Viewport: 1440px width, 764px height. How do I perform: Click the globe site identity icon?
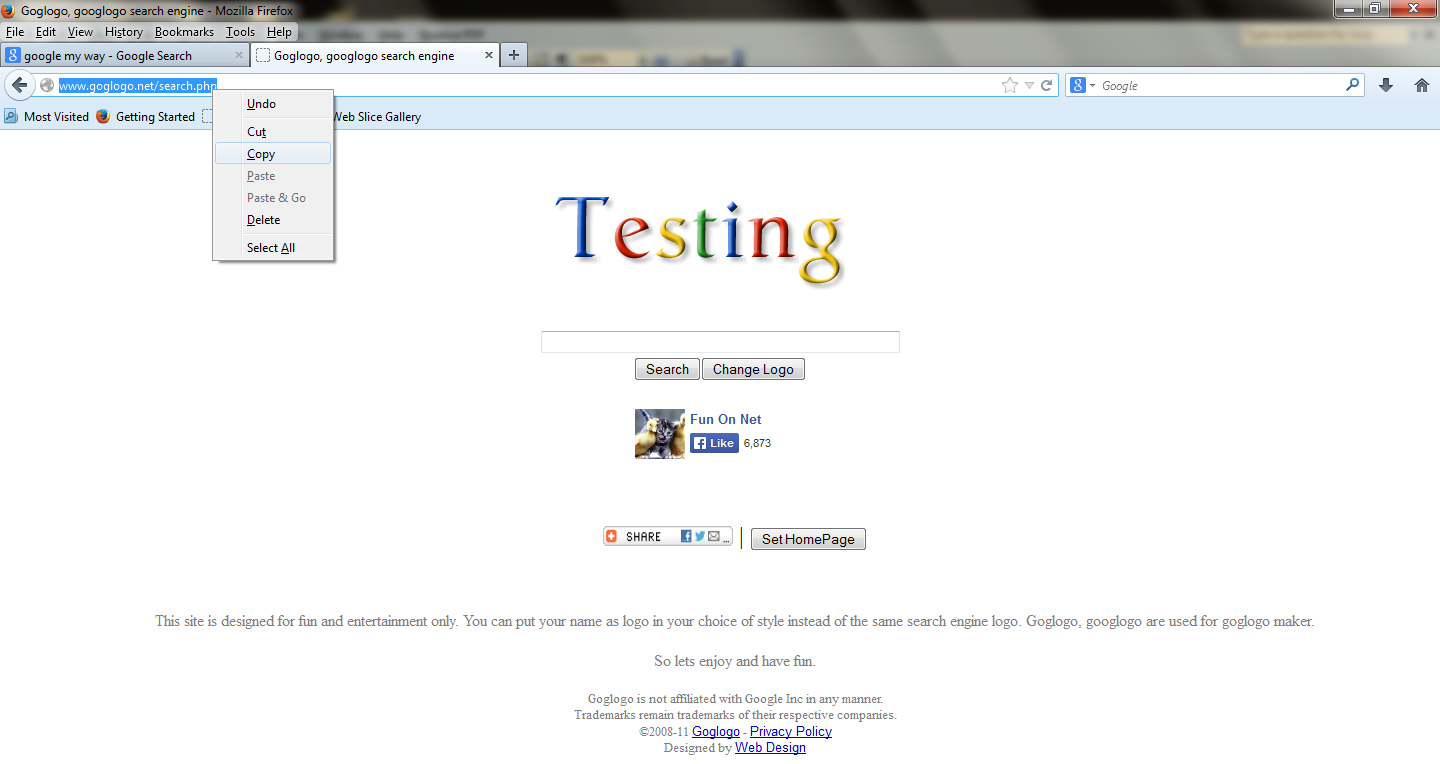pyautogui.click(x=47, y=86)
